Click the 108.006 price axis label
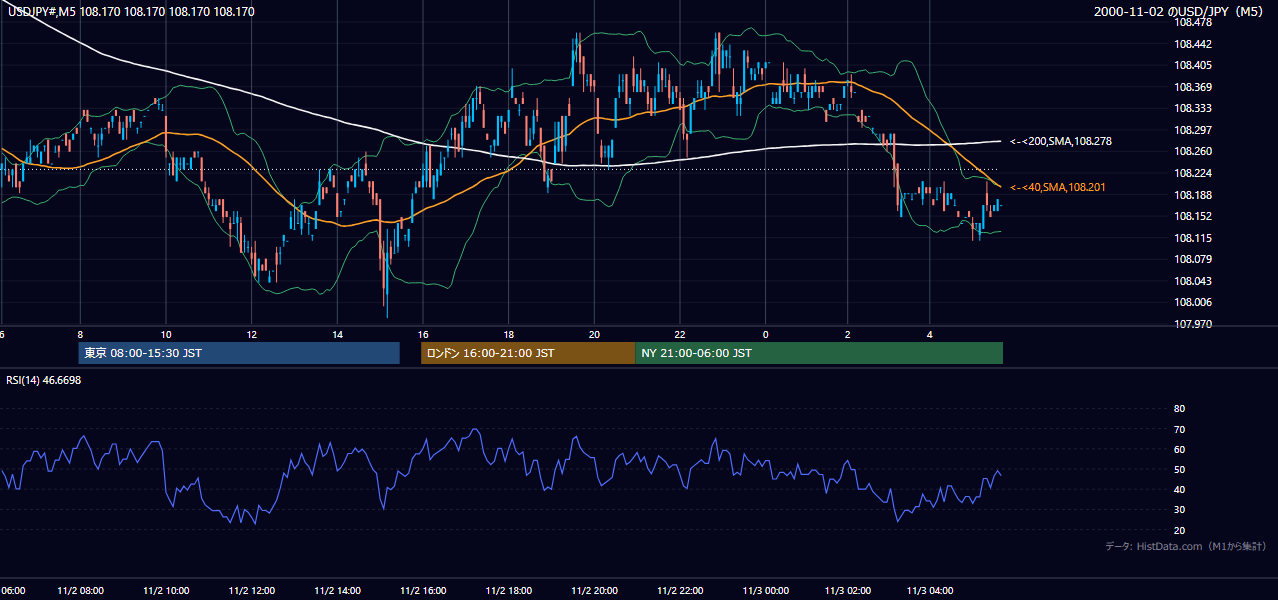The image size is (1278, 600). coord(1194,303)
